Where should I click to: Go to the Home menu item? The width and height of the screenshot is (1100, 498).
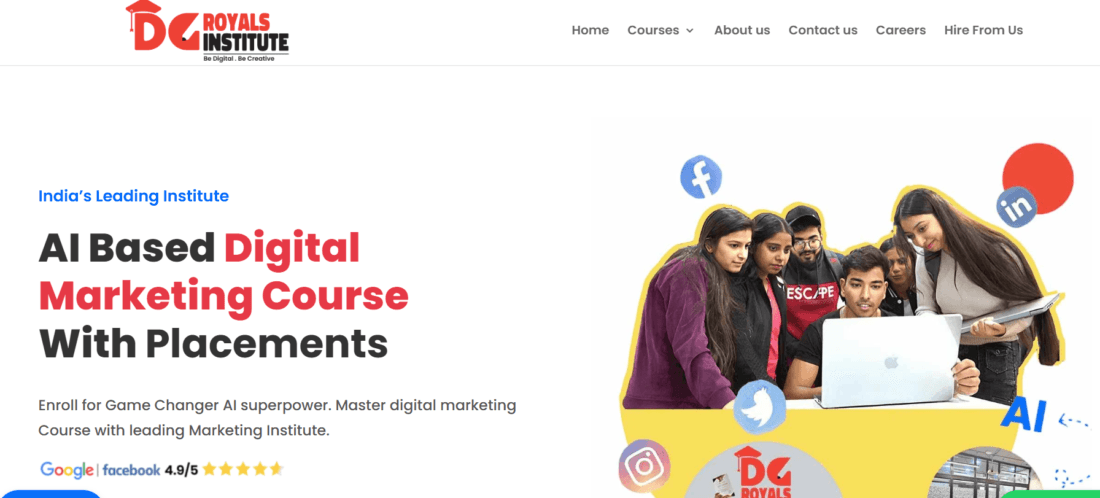(x=590, y=30)
